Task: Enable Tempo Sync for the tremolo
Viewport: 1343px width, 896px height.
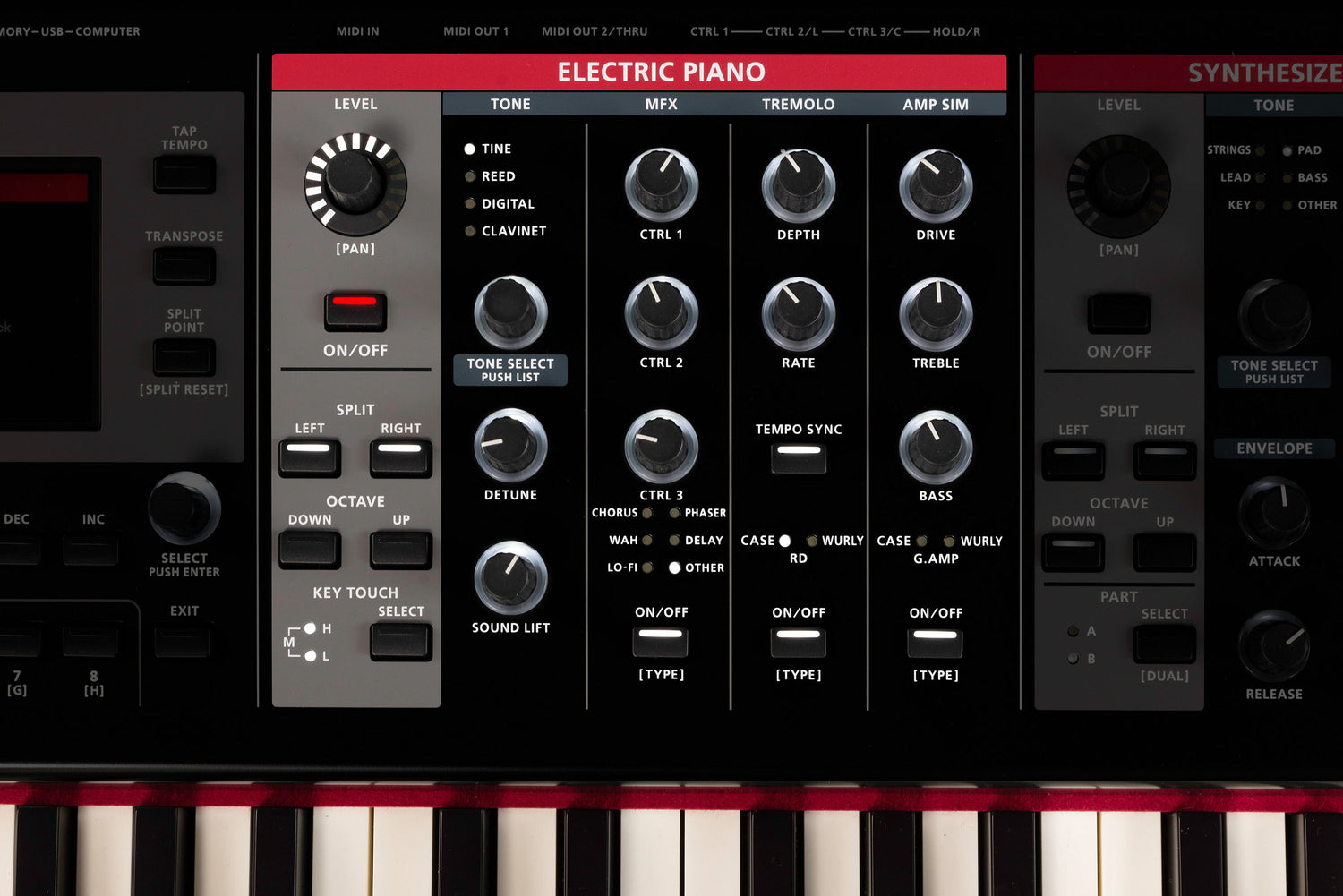Action: tap(798, 458)
